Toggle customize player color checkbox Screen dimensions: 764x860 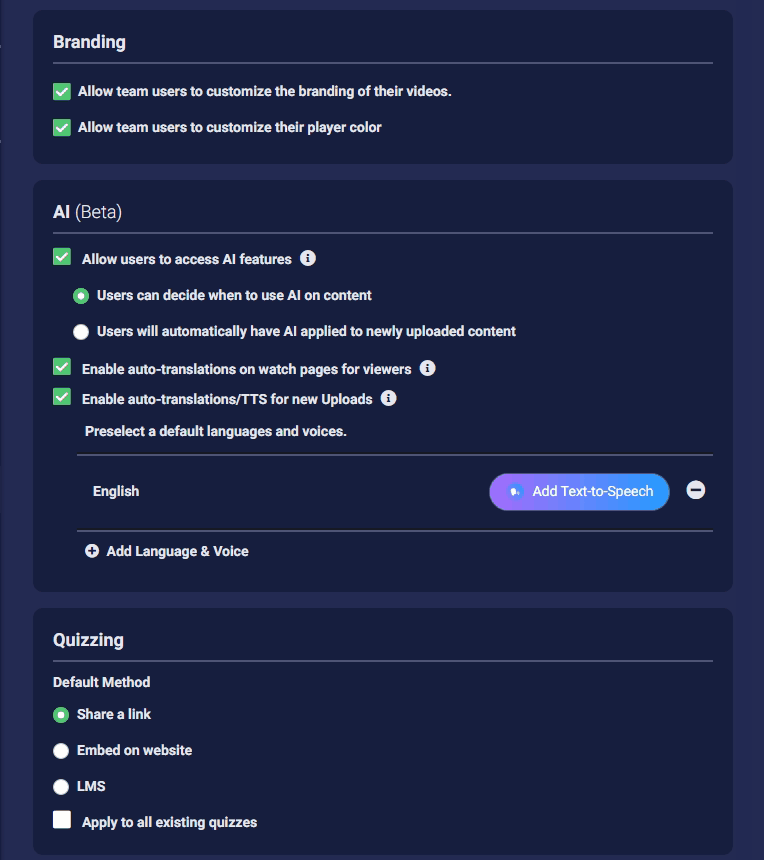point(62,128)
